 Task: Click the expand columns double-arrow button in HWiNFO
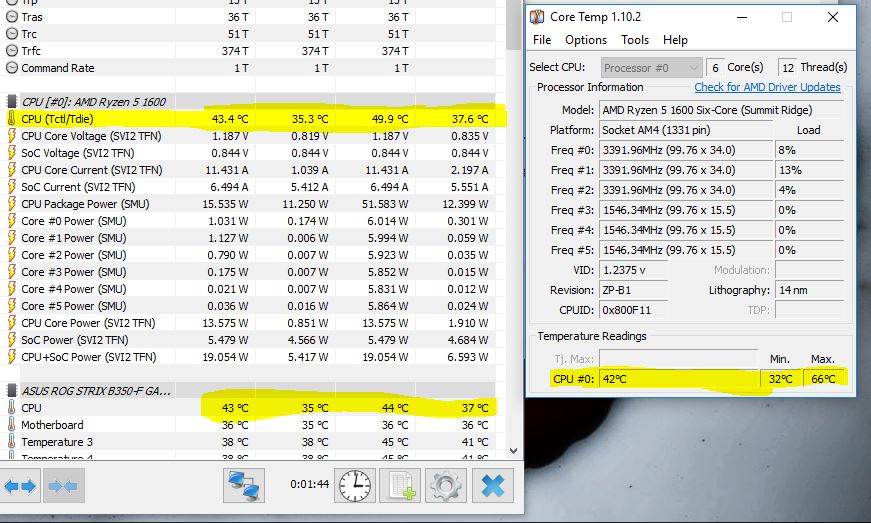pyautogui.click(x=20, y=486)
